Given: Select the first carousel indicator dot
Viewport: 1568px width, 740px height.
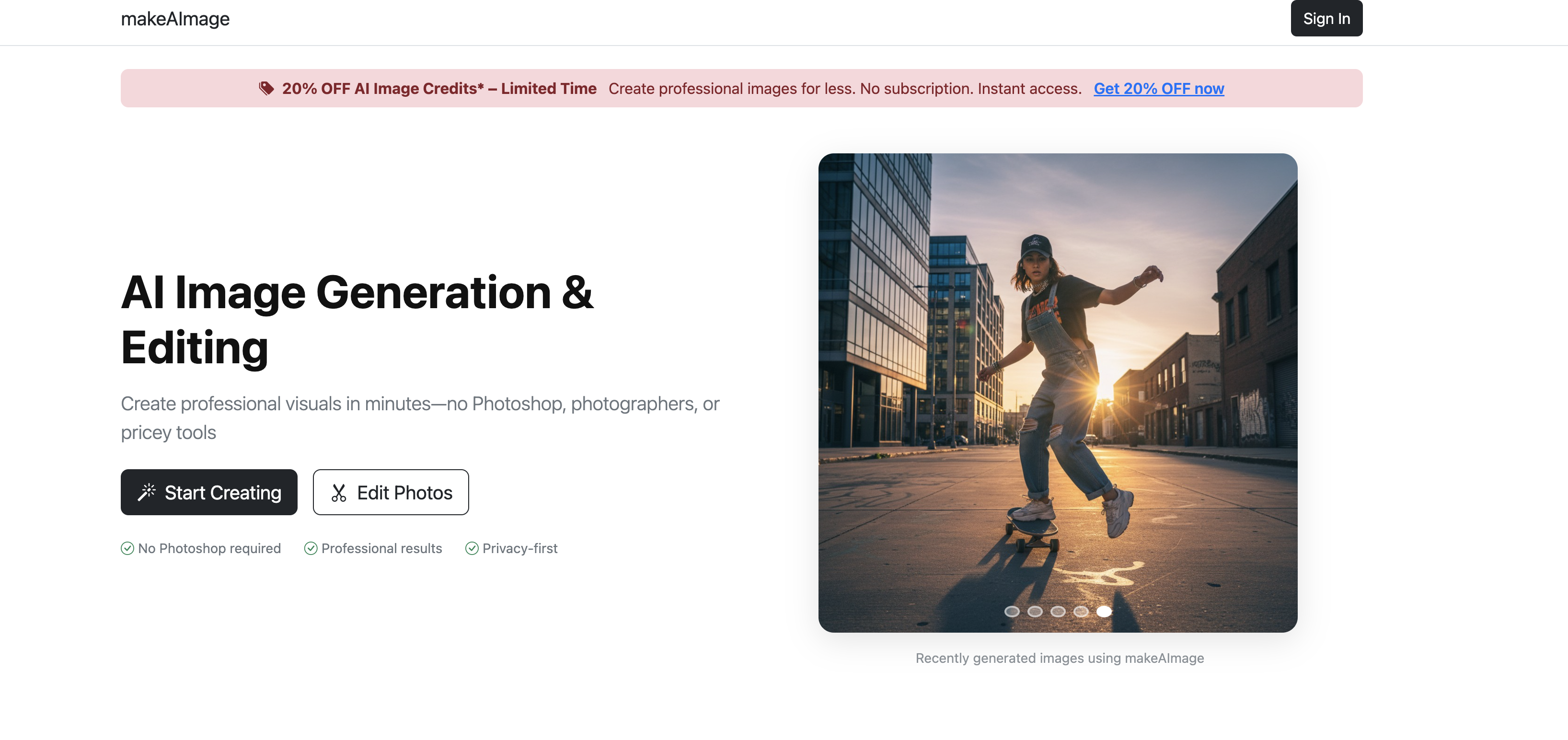Looking at the screenshot, I should click(1012, 612).
